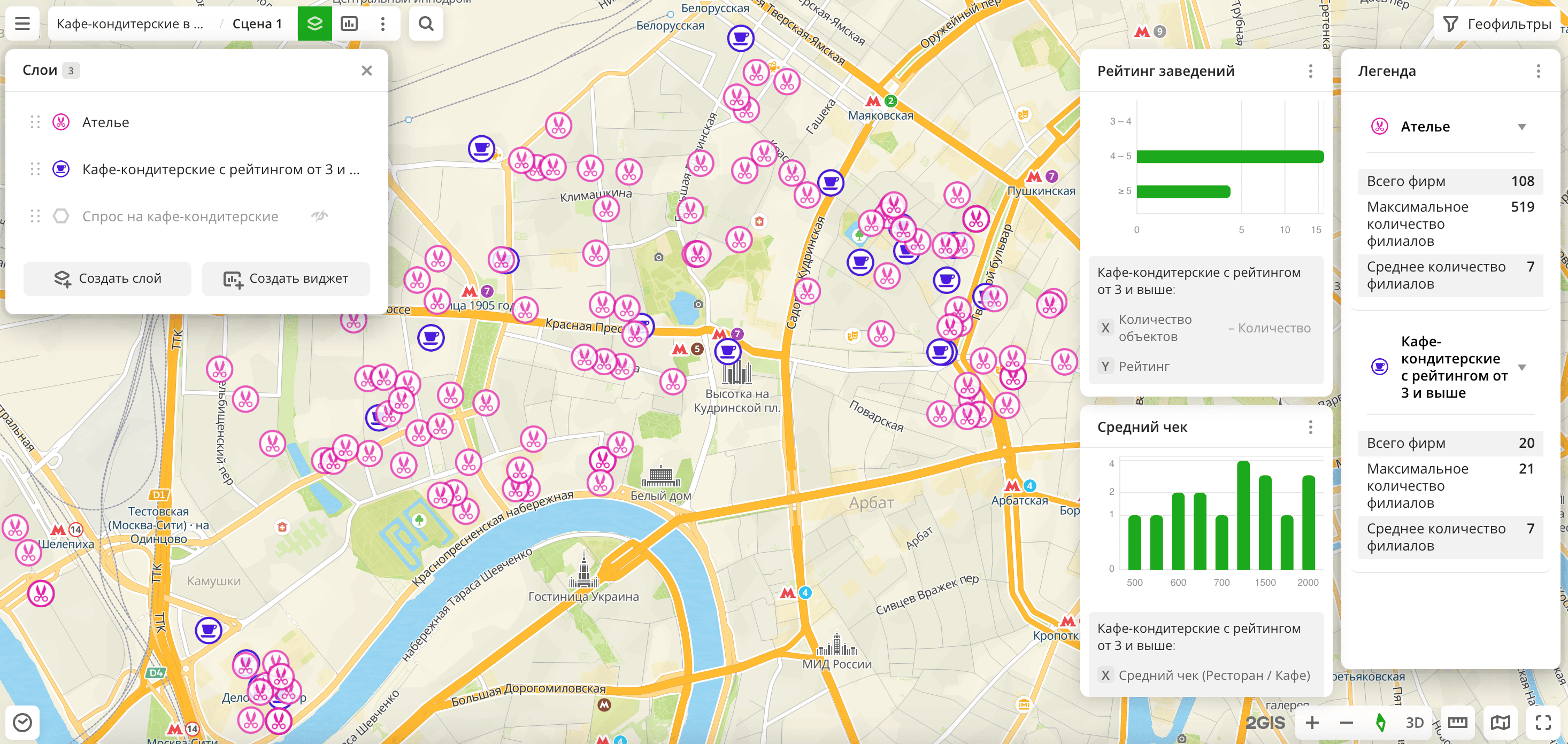Click the map search magnifier icon
The height and width of the screenshot is (744, 1568).
(x=426, y=24)
